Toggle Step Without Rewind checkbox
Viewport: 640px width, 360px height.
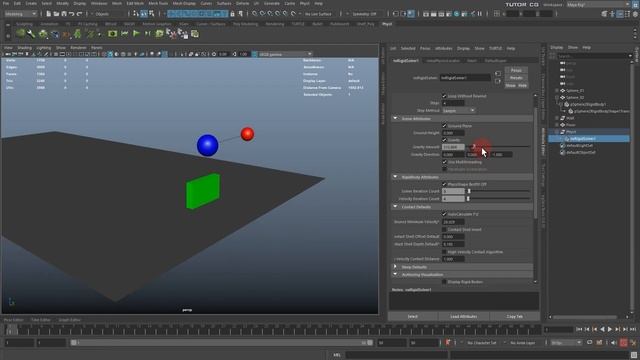(444, 96)
